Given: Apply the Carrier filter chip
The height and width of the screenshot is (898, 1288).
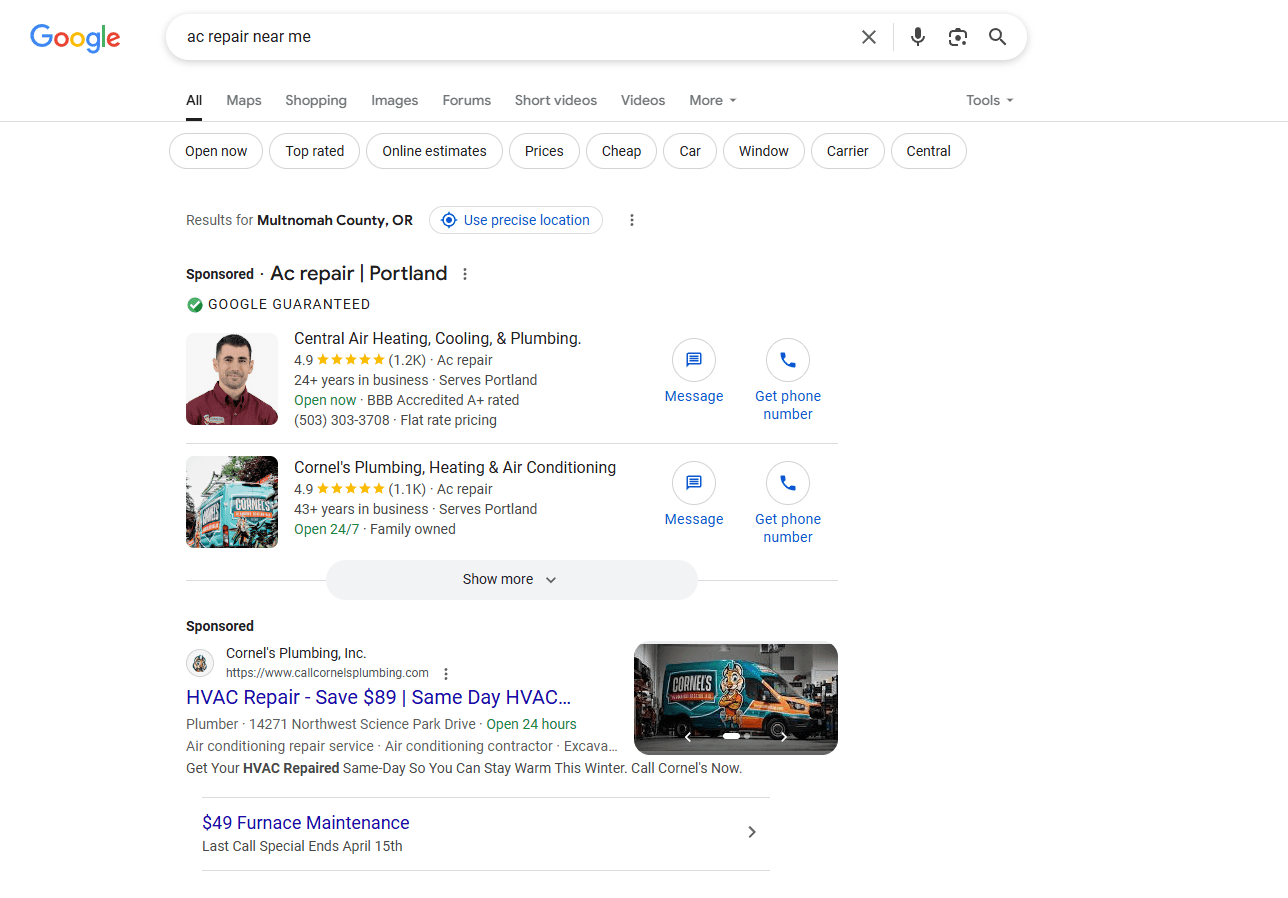Looking at the screenshot, I should (x=848, y=151).
